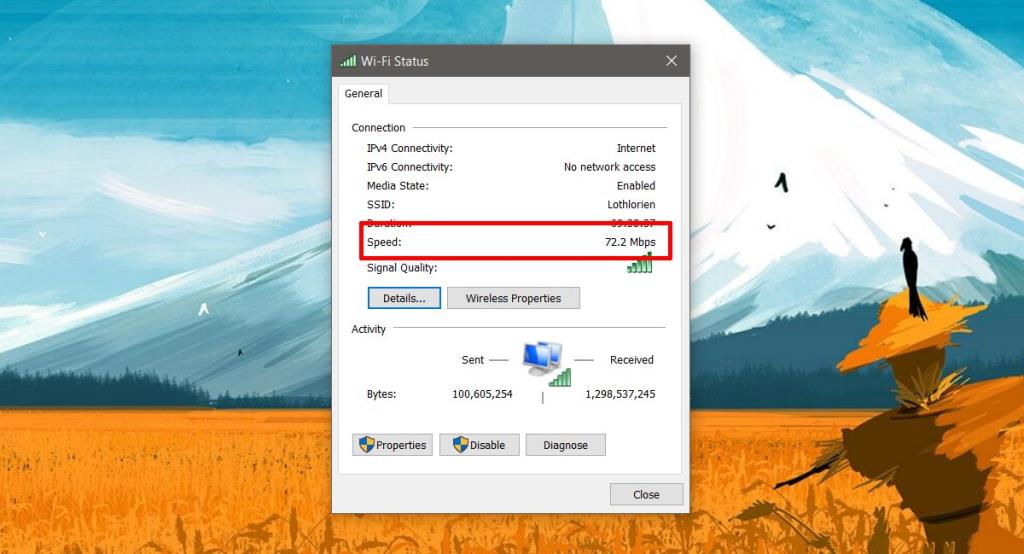Click the Properties button with shield
Screen dimensions: 1024x554
point(392,445)
